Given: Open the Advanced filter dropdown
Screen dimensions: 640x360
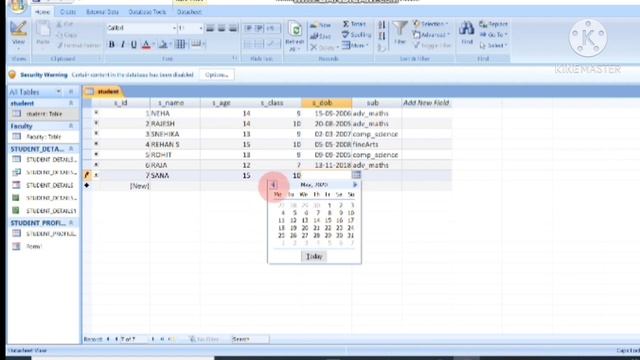Looking at the screenshot, I should pyautogui.click(x=431, y=35).
